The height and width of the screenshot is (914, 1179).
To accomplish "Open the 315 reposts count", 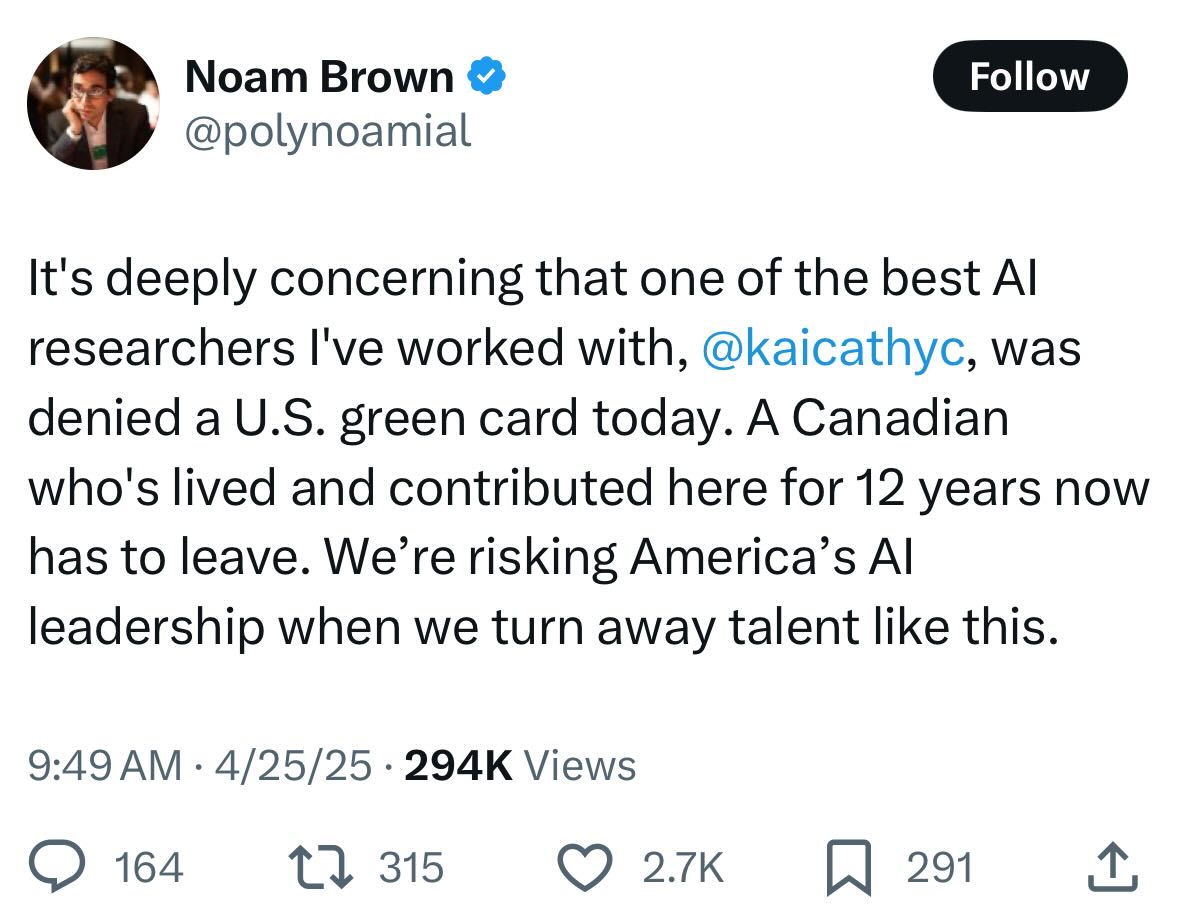I will point(411,867).
